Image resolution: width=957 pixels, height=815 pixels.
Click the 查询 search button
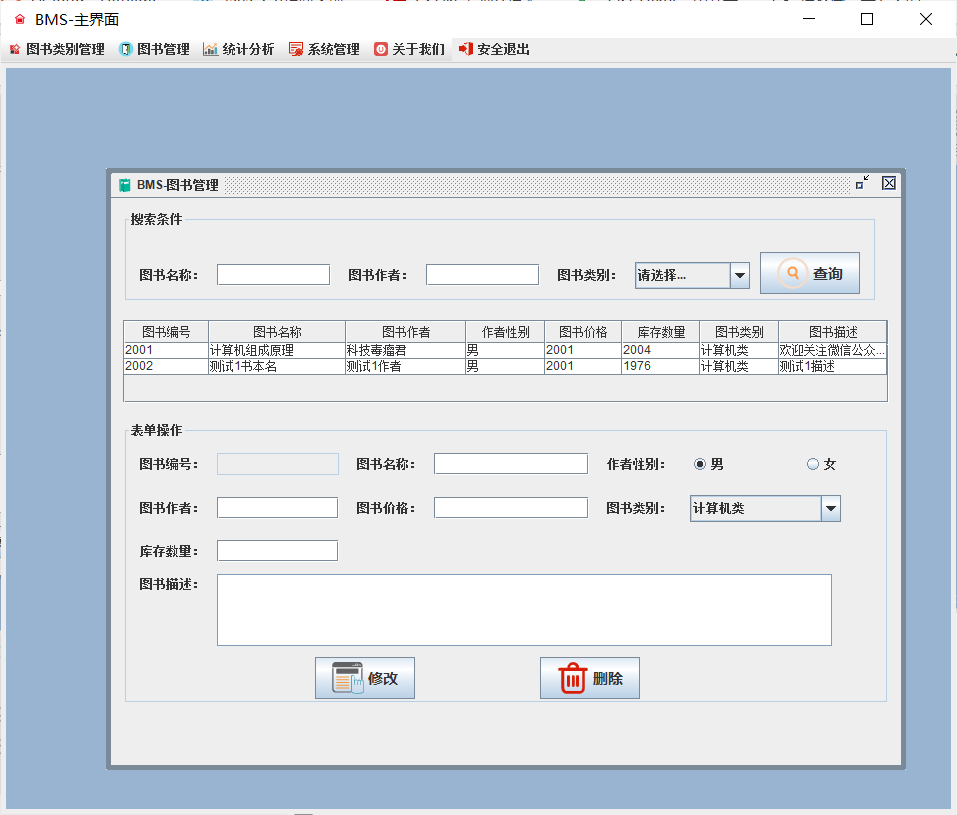click(x=809, y=273)
